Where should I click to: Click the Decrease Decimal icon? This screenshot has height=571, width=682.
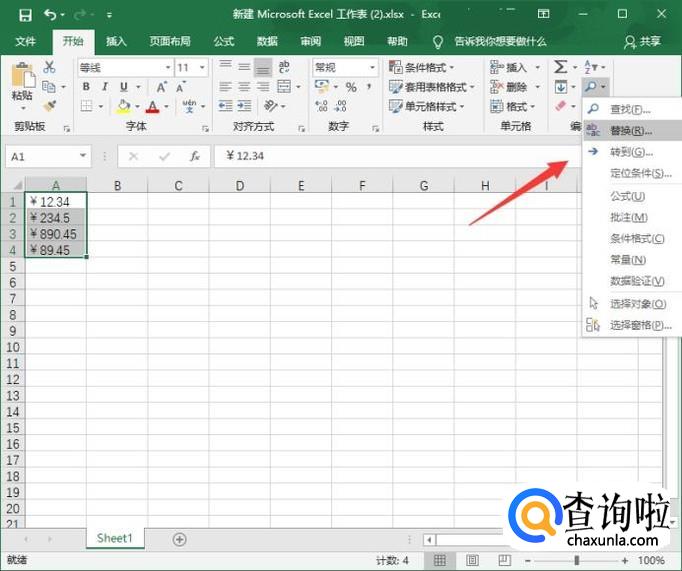[x=341, y=106]
